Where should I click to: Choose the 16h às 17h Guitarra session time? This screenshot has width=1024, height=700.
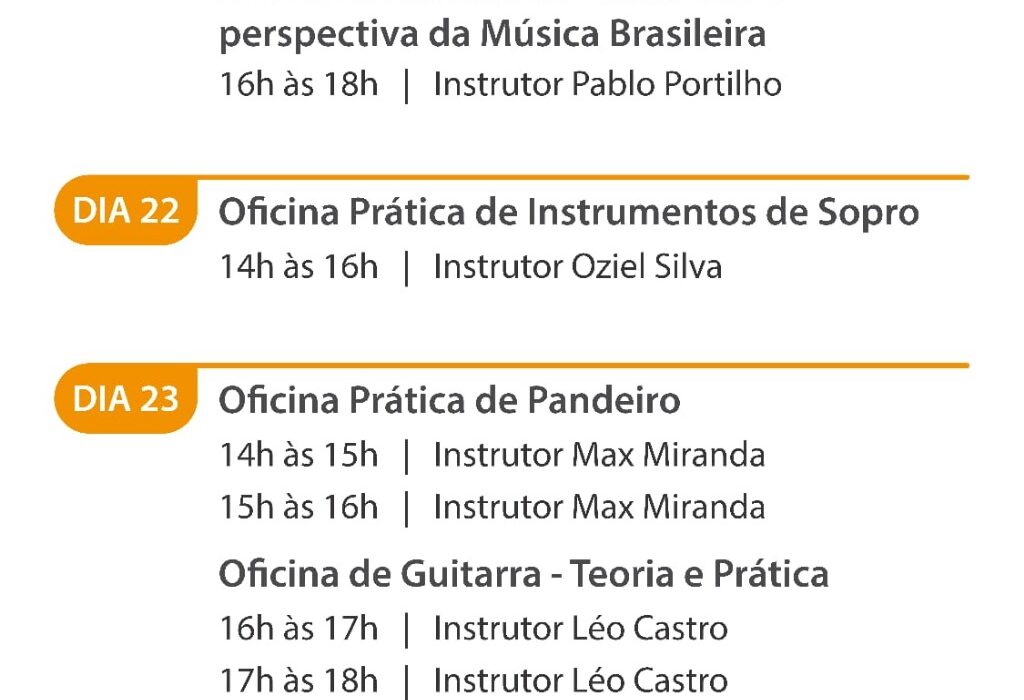click(299, 629)
